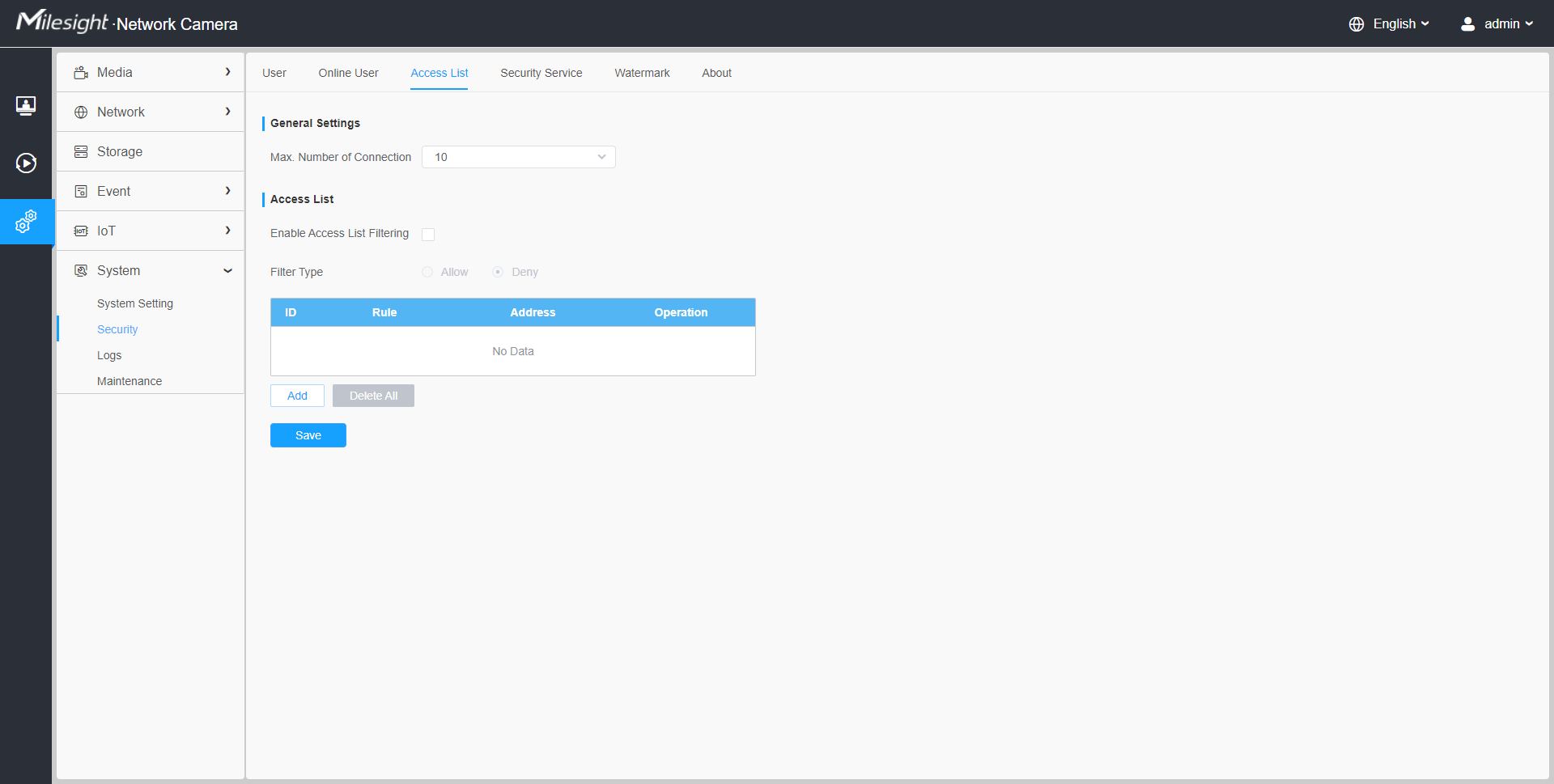1554x784 pixels.
Task: Save the access list settings
Action: coord(308,435)
